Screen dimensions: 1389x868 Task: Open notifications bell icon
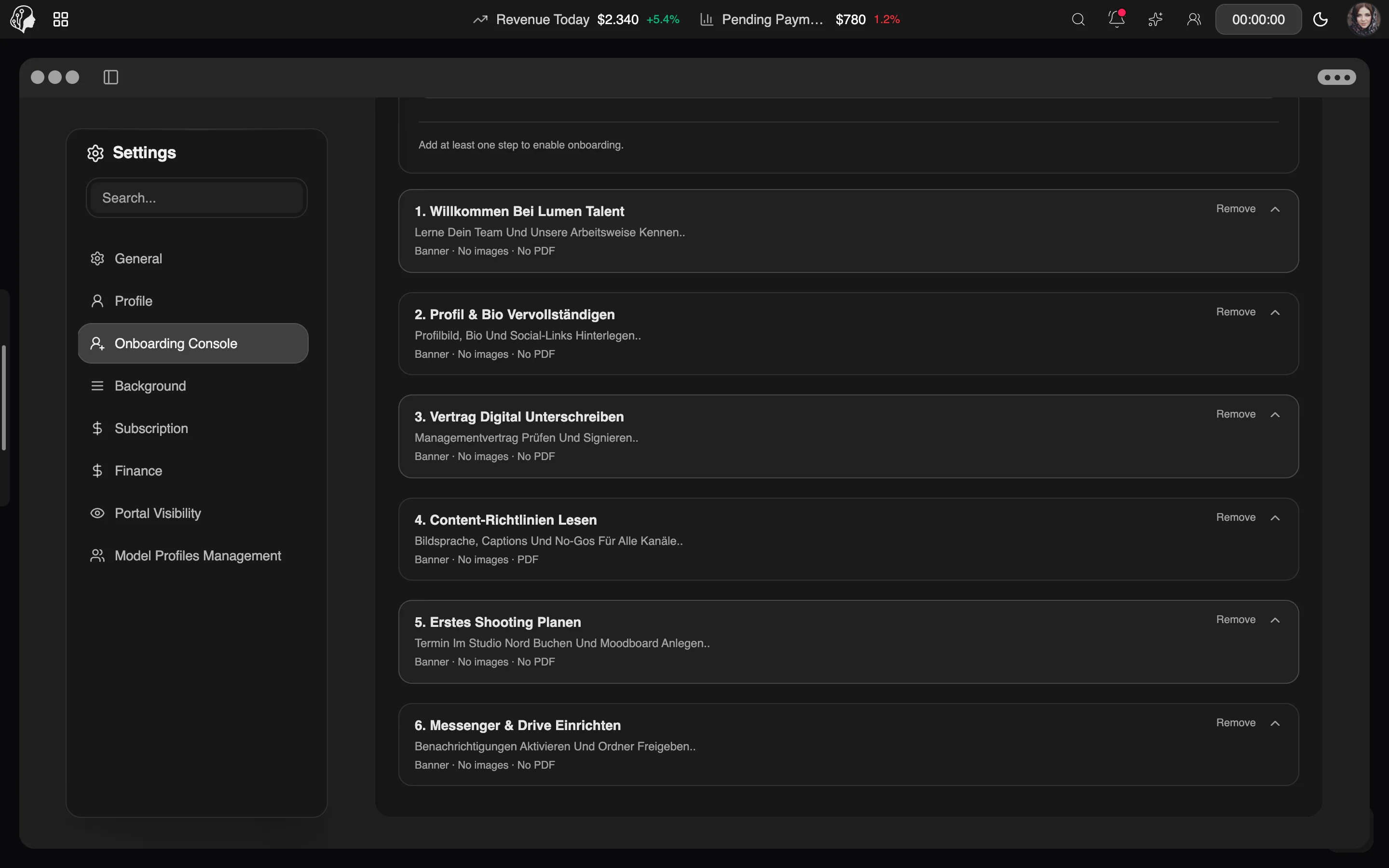(x=1117, y=19)
